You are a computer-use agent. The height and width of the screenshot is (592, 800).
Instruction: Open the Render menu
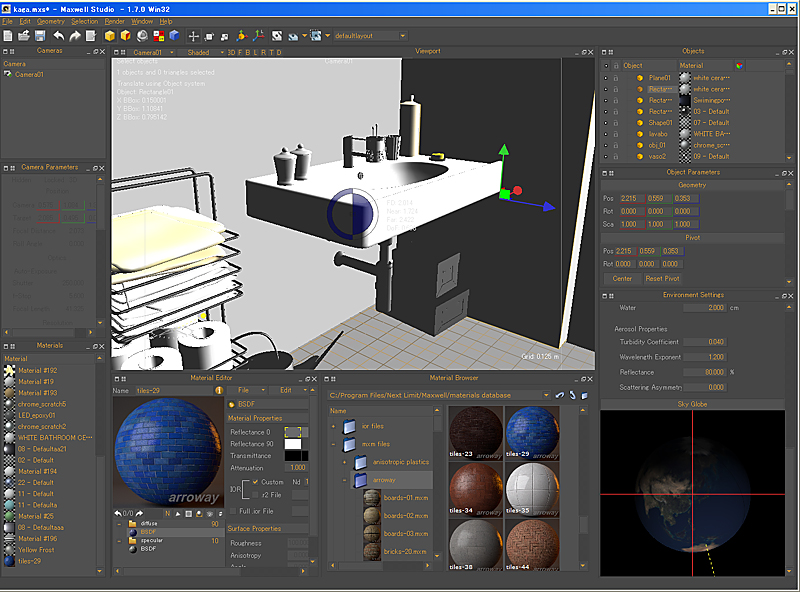pyautogui.click(x=115, y=21)
